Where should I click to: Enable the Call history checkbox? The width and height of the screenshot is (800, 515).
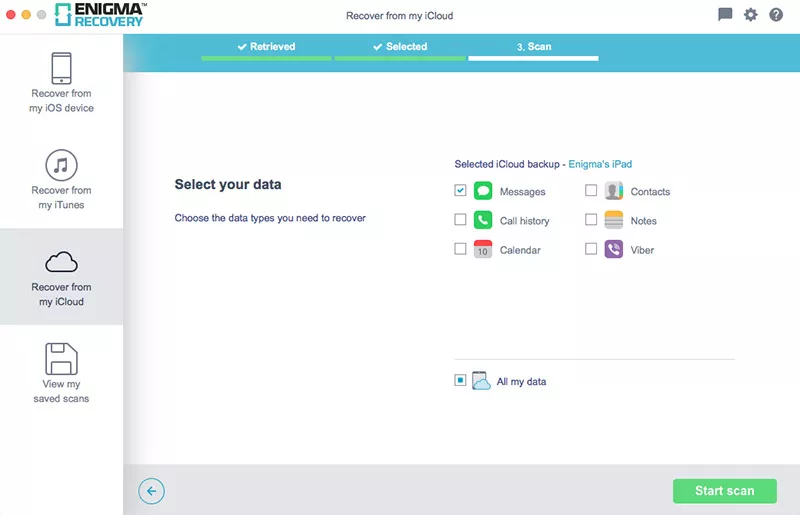tap(460, 220)
